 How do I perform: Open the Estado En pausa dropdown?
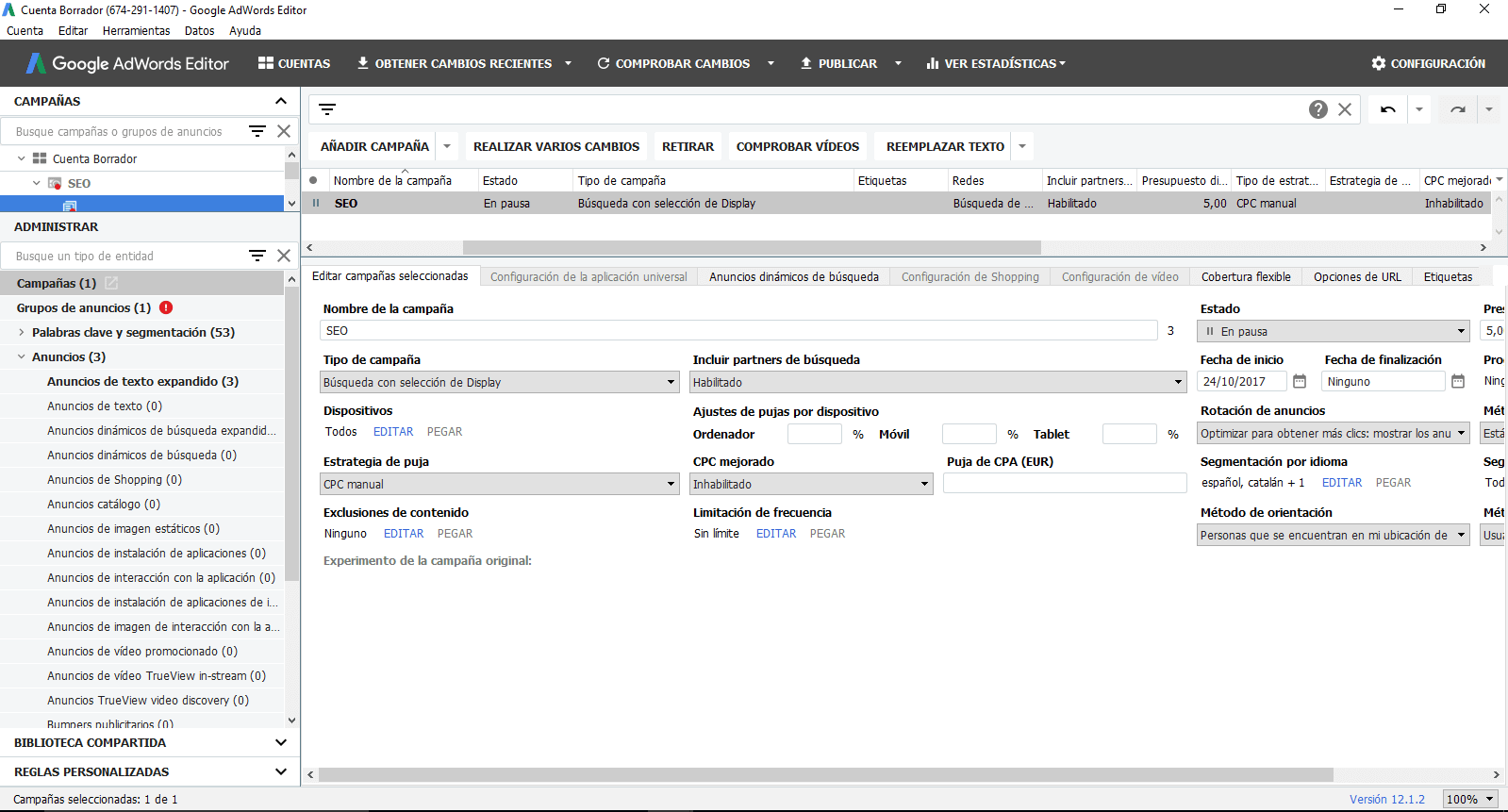click(1334, 331)
